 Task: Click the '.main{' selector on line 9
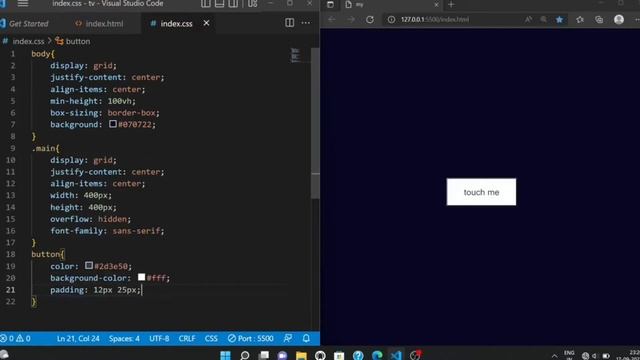click(45, 148)
